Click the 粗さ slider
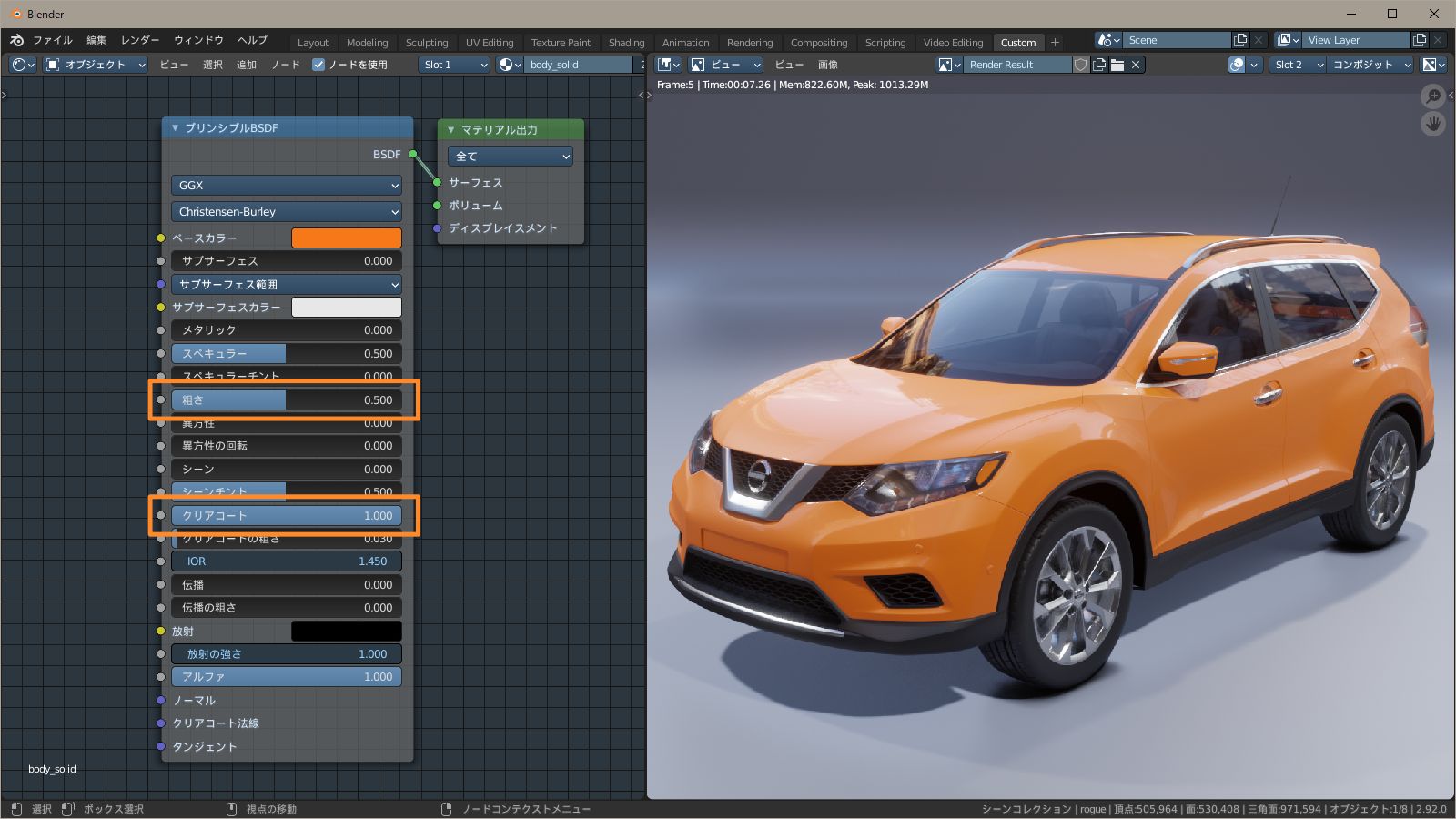1456x819 pixels. click(x=287, y=399)
